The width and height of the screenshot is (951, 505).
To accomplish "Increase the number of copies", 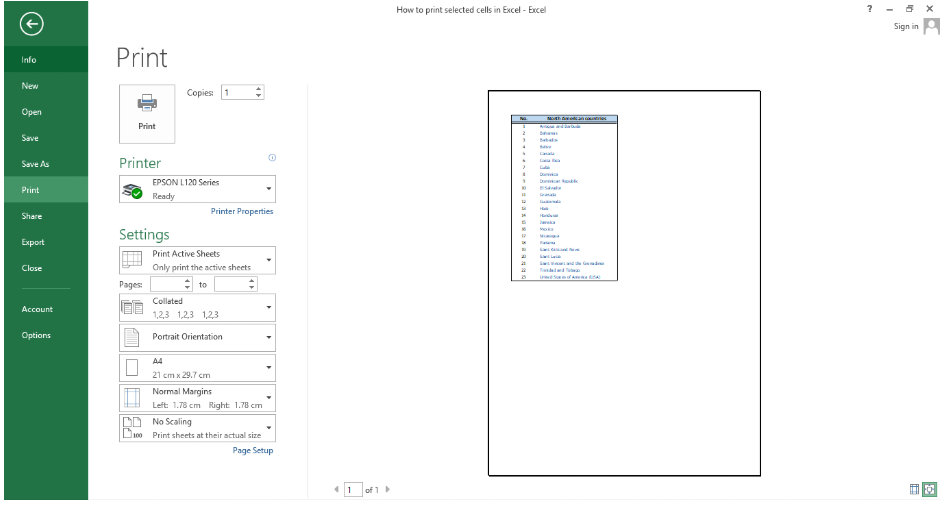I will click(x=258, y=89).
